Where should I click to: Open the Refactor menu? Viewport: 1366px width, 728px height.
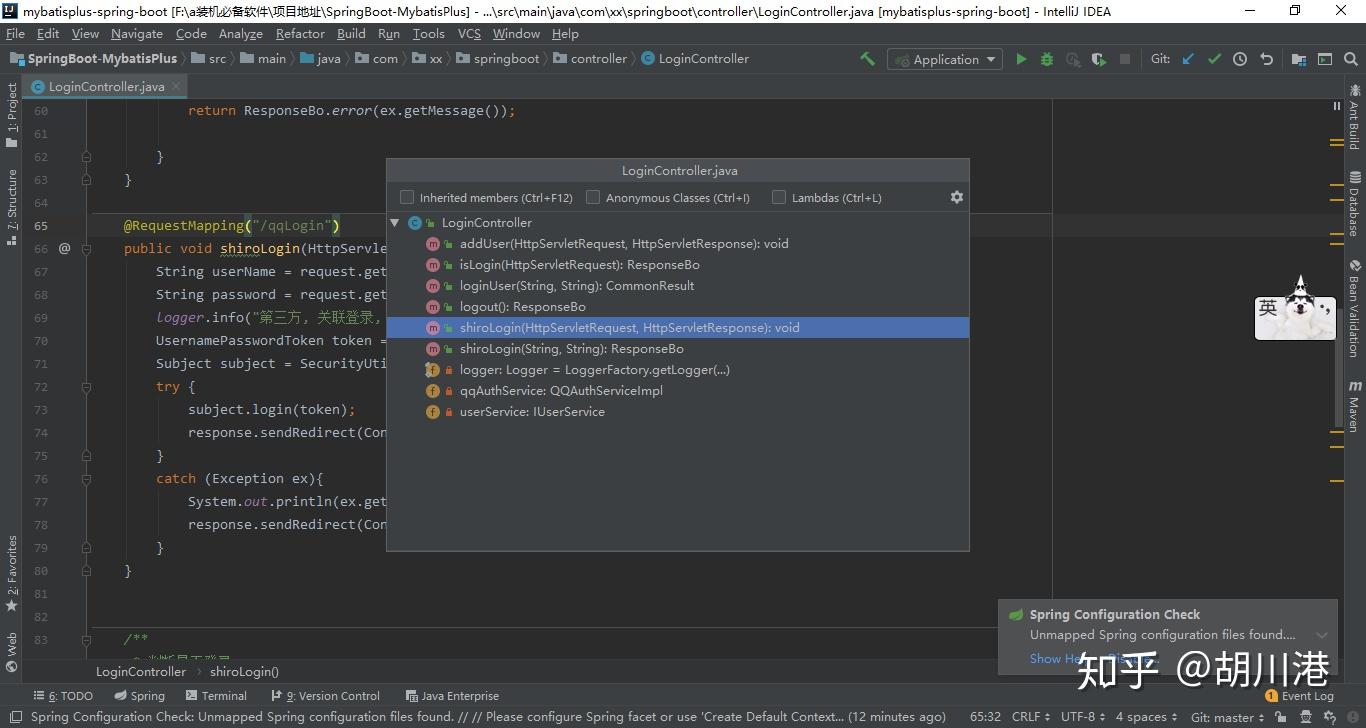[300, 33]
